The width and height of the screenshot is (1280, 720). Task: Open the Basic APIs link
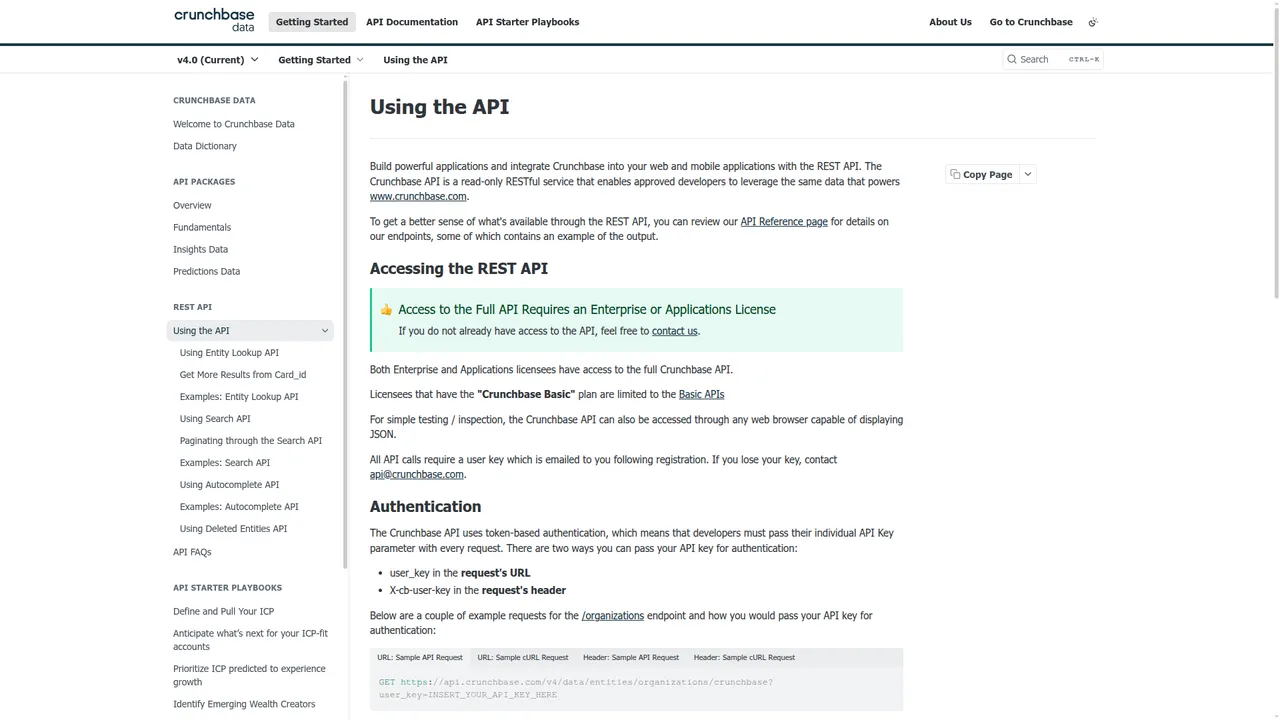(701, 394)
